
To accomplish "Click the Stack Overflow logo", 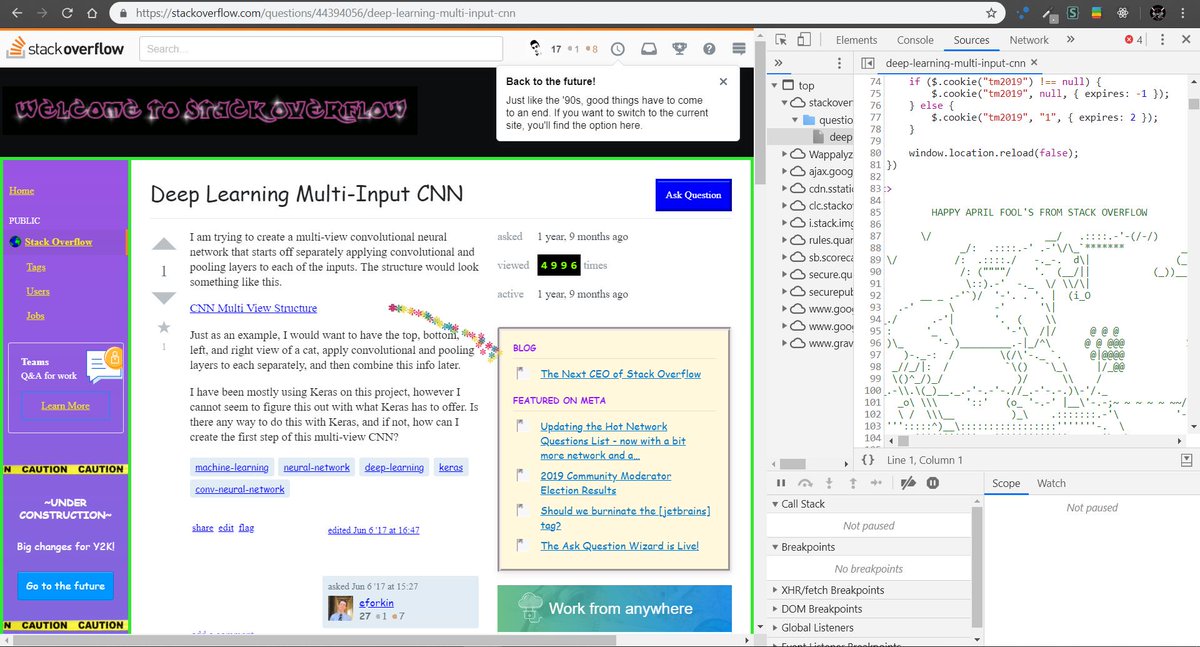I will [x=66, y=48].
